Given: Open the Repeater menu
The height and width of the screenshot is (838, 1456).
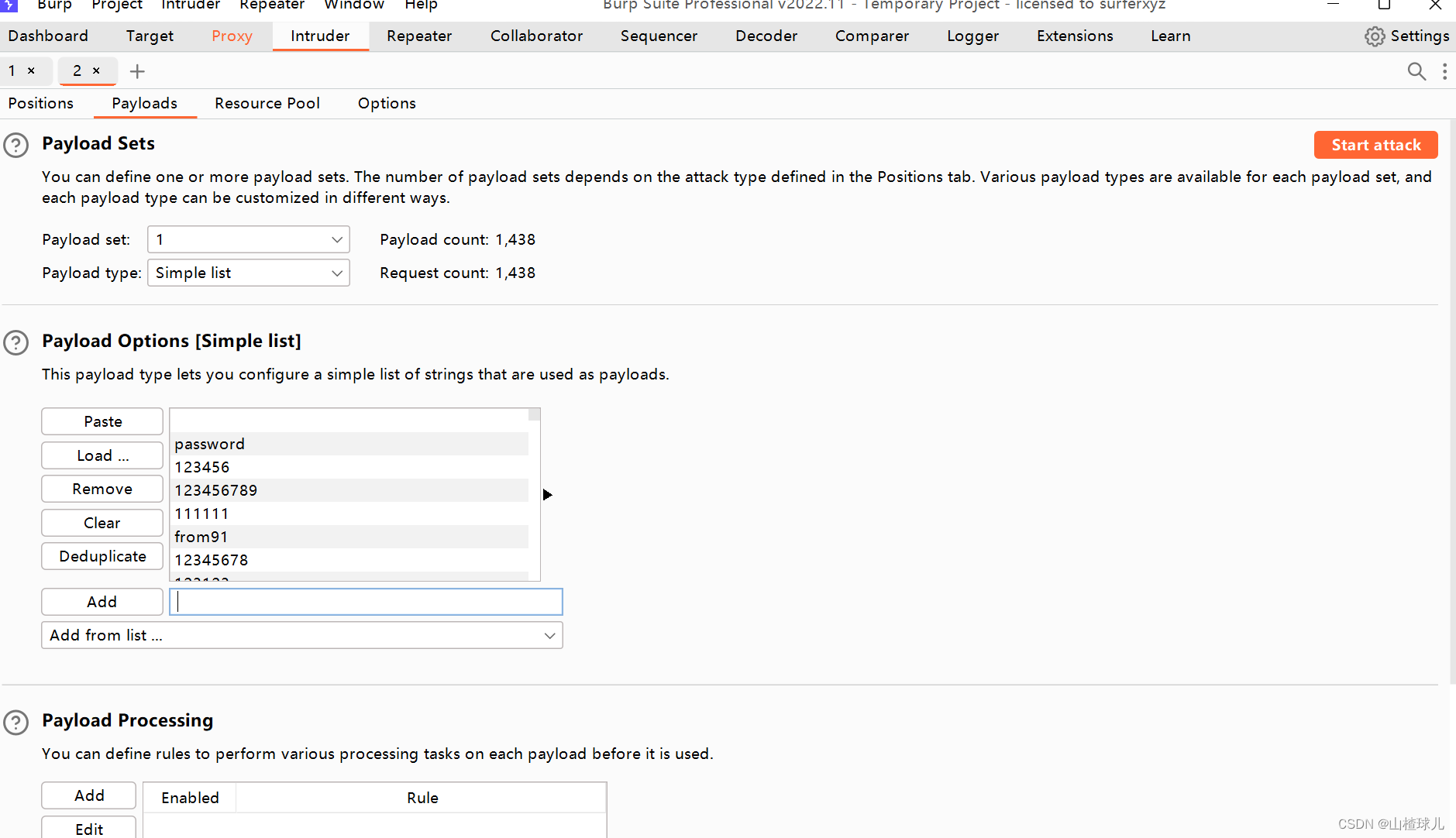Looking at the screenshot, I should coord(272,5).
